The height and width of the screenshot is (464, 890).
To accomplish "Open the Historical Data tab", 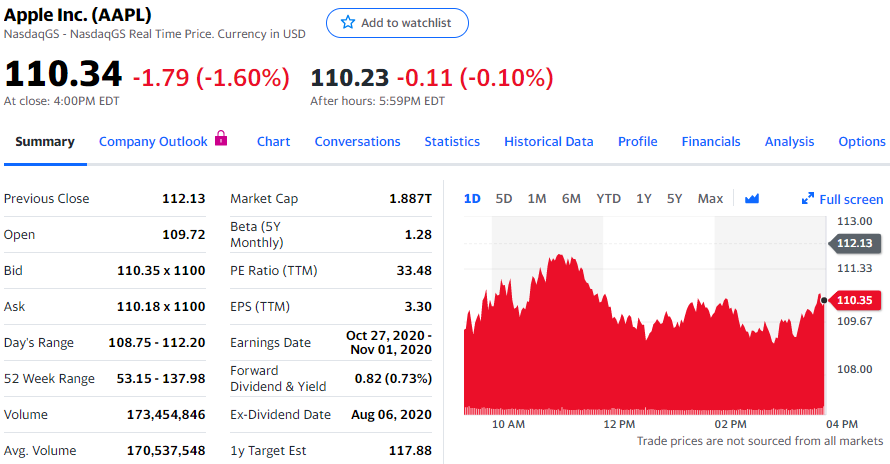I will (548, 141).
